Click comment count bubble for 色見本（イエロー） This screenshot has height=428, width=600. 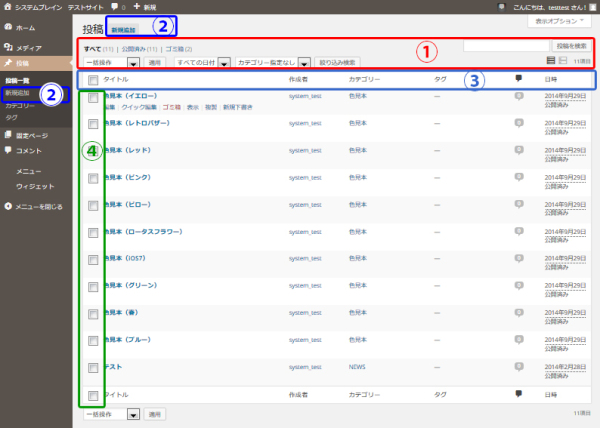click(518, 96)
